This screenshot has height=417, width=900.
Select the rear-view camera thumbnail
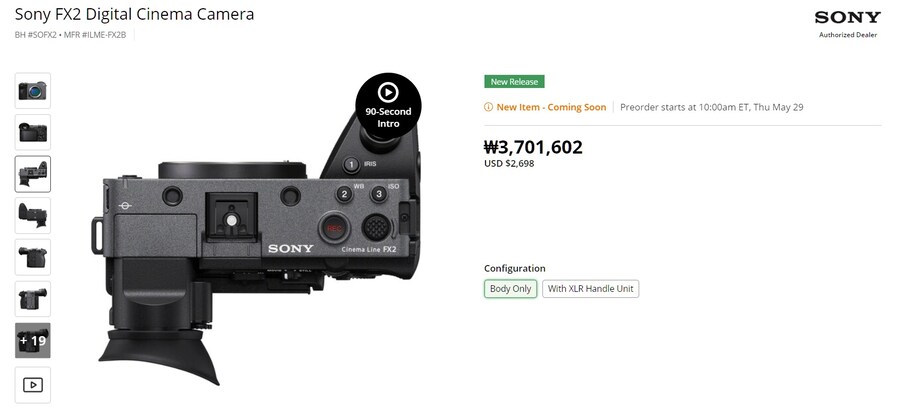tap(33, 132)
